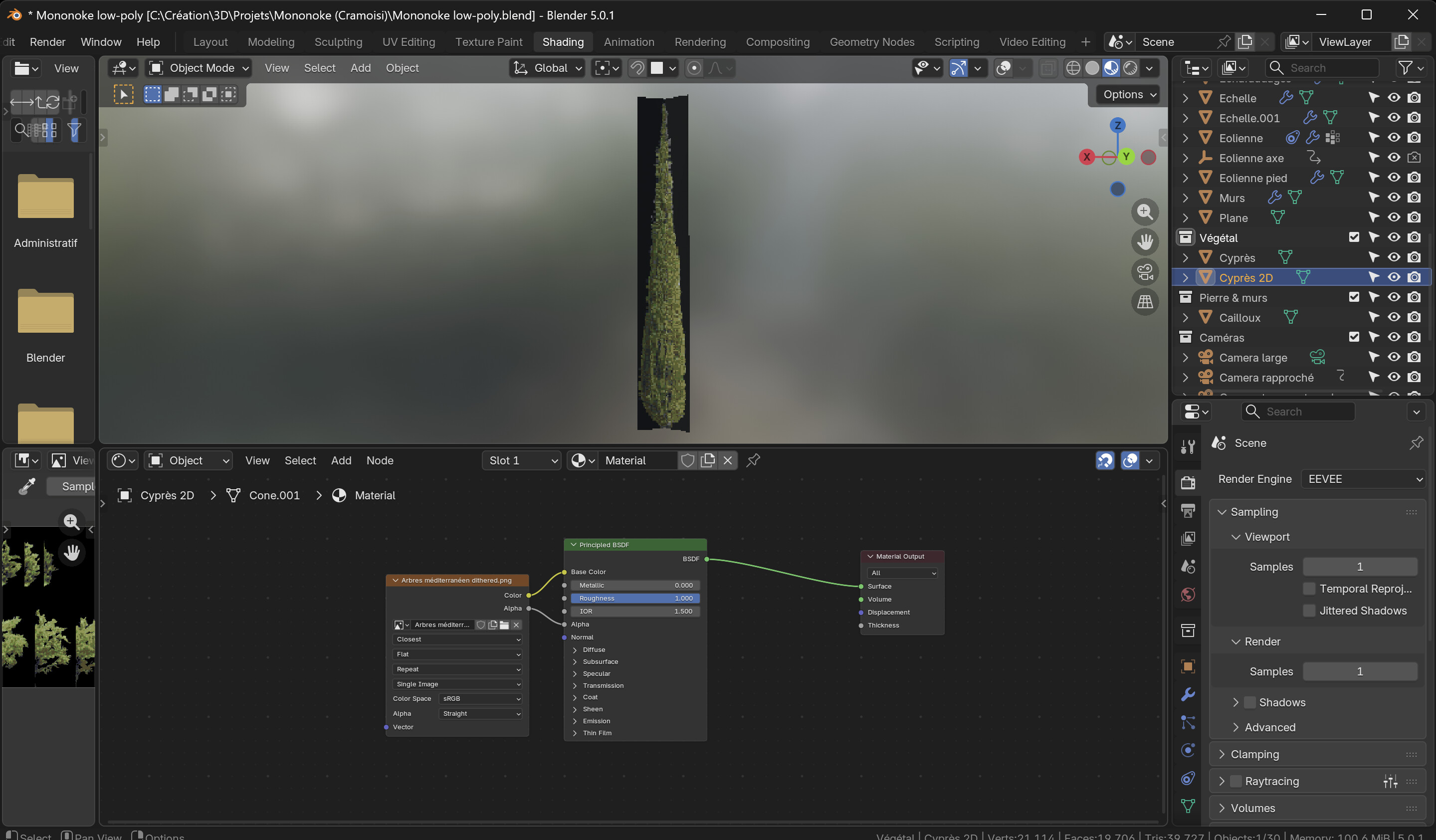Open the viewport Options button

[1129, 94]
